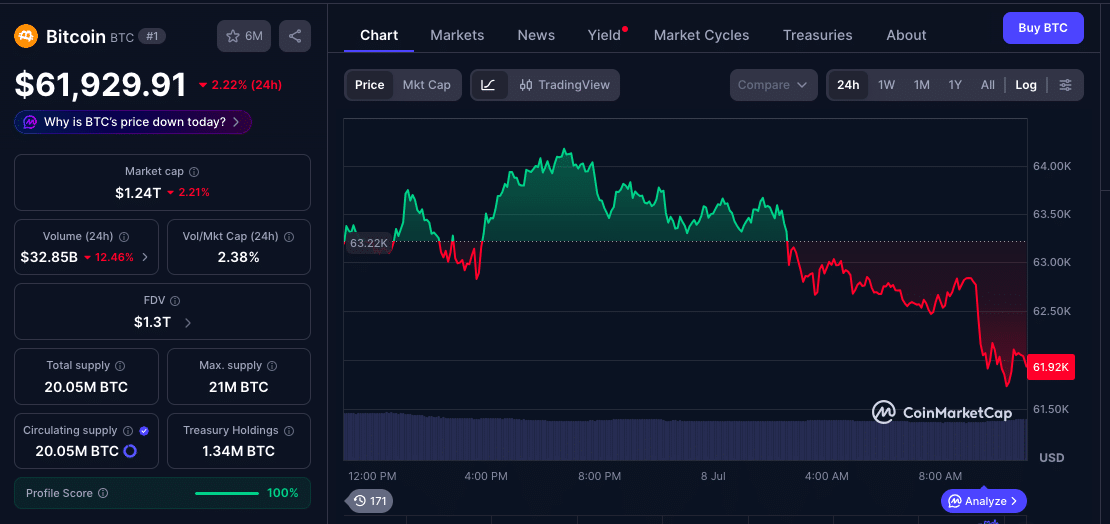Click the Buy BTC button
Image resolution: width=1110 pixels, height=524 pixels.
coord(1043,28)
